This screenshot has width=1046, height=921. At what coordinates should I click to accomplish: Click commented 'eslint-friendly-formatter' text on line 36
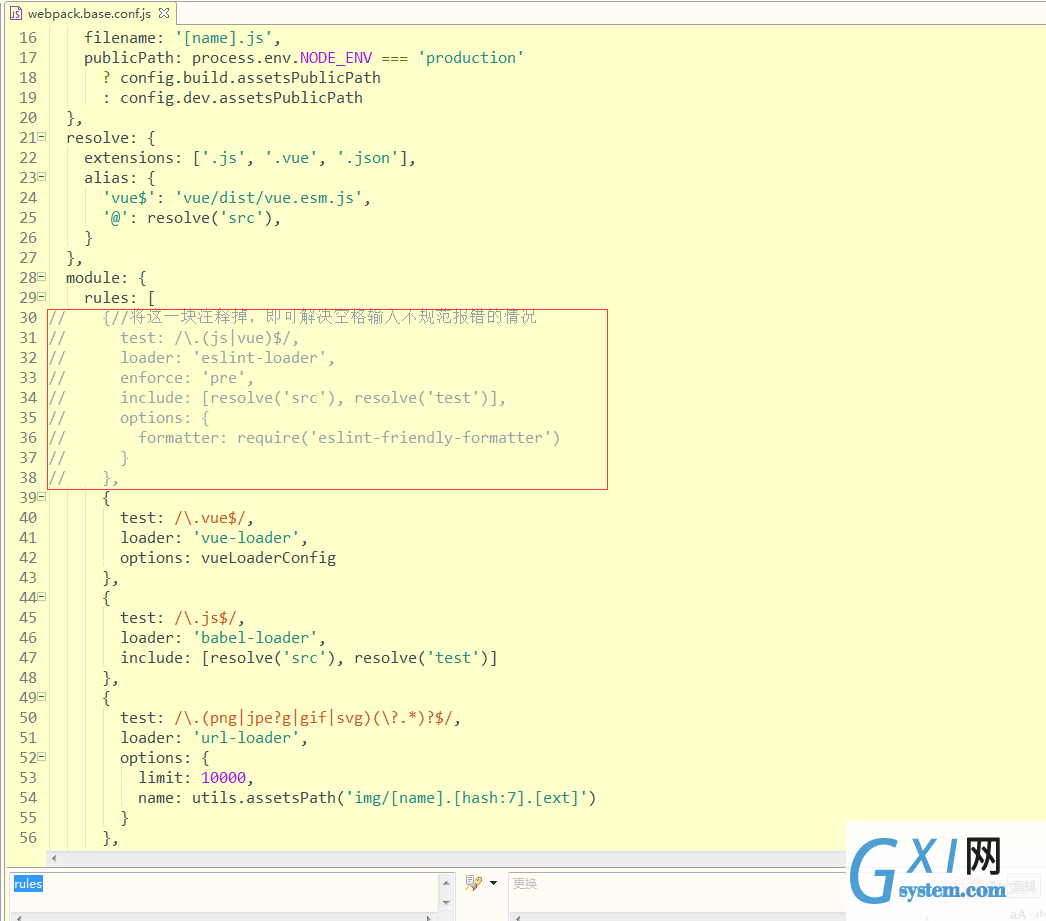430,438
